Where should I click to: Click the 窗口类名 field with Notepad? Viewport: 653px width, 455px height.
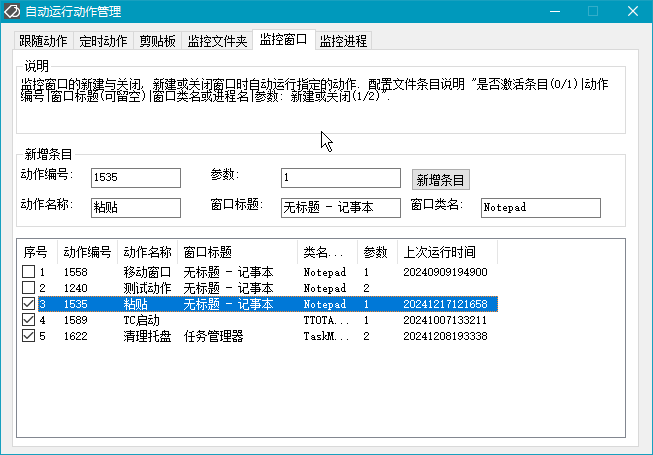pyautogui.click(x=541, y=208)
